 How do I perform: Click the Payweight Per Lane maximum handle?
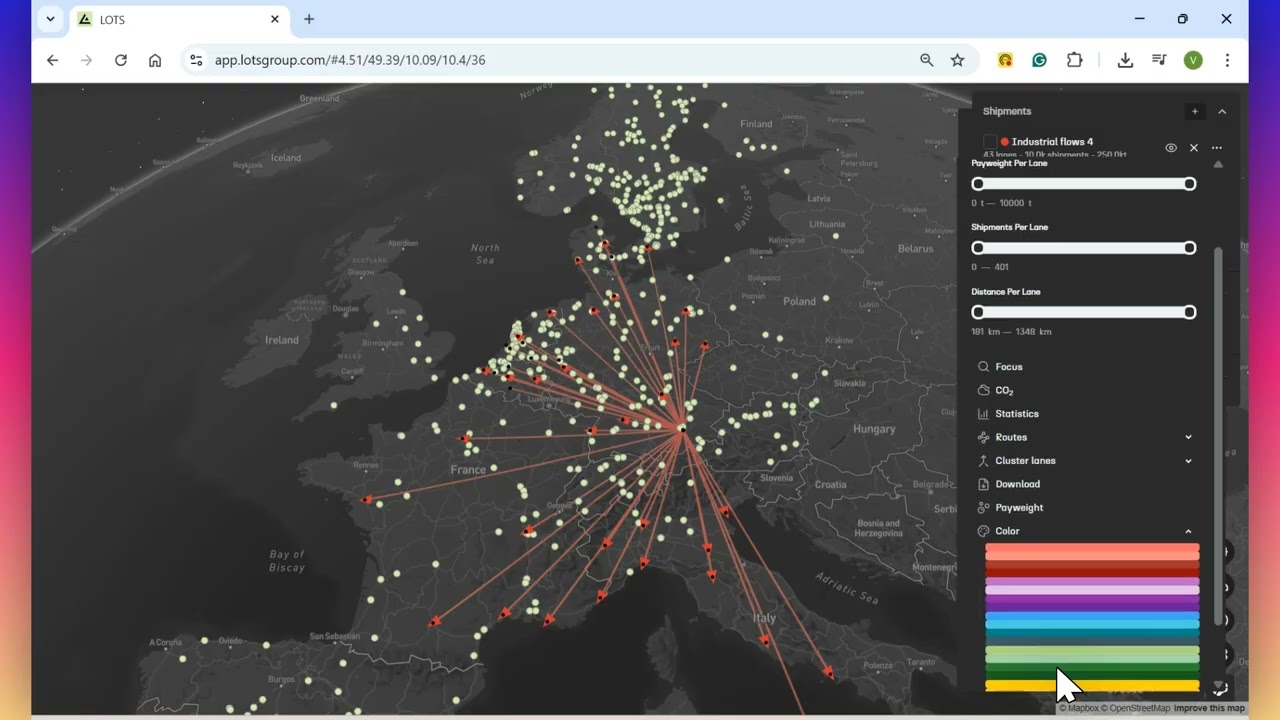pyautogui.click(x=1190, y=184)
